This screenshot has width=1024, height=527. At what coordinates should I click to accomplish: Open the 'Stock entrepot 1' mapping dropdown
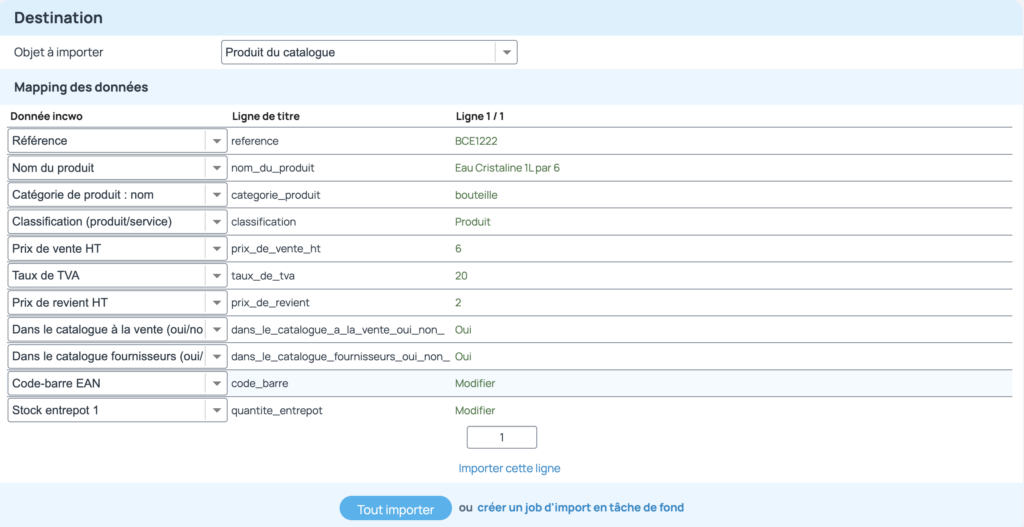tap(118, 411)
